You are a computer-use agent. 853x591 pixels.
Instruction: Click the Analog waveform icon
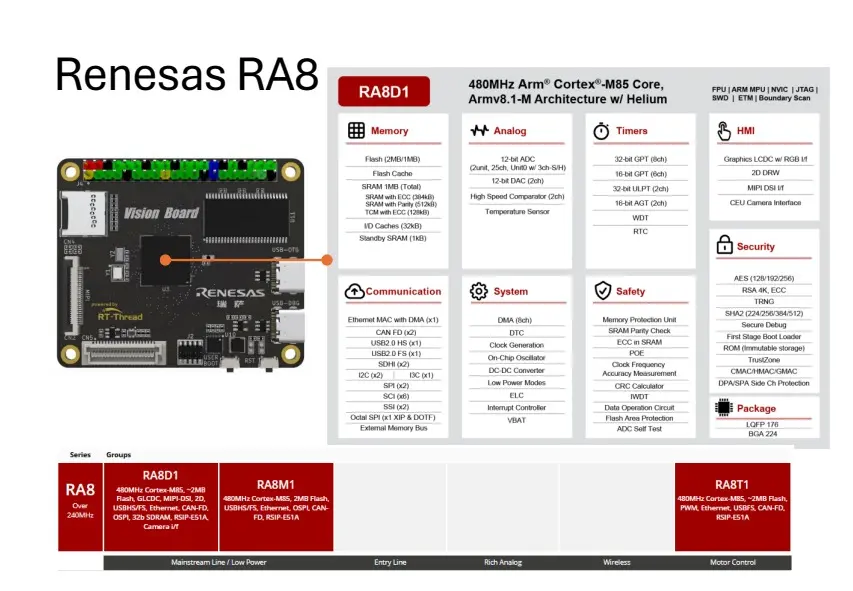coord(477,131)
